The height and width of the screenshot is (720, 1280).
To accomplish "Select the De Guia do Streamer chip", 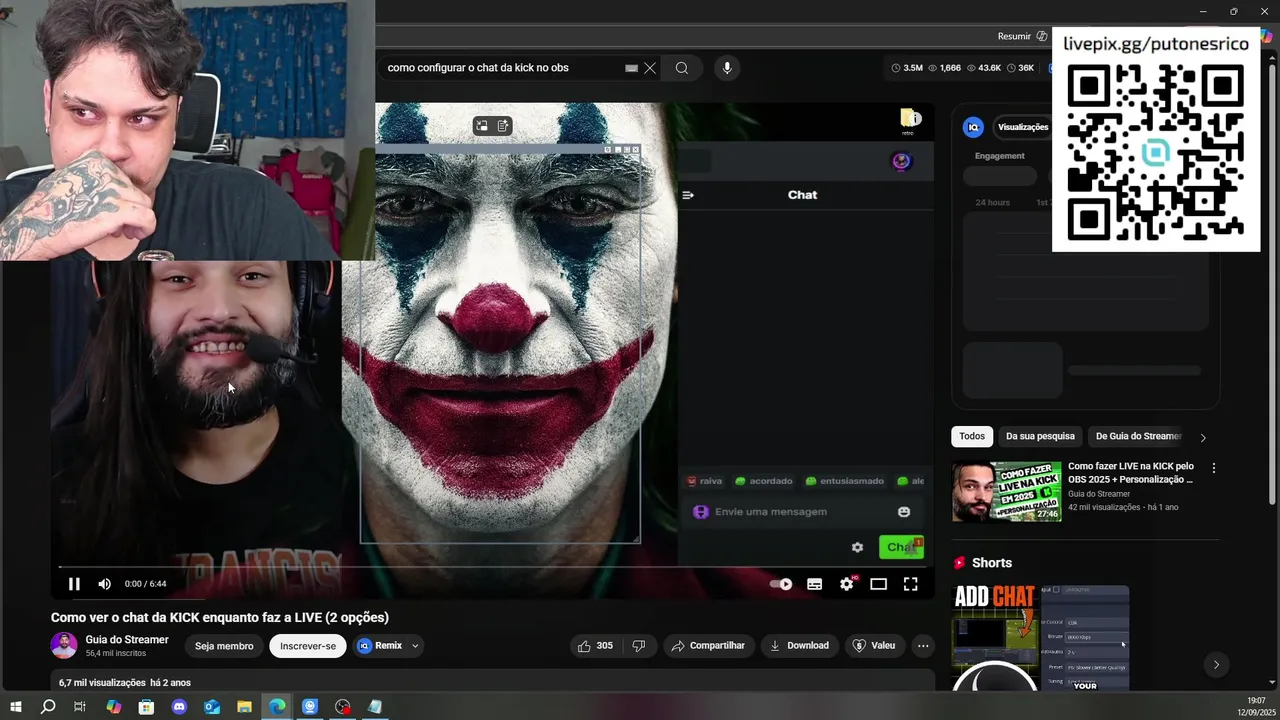I will point(1138,436).
